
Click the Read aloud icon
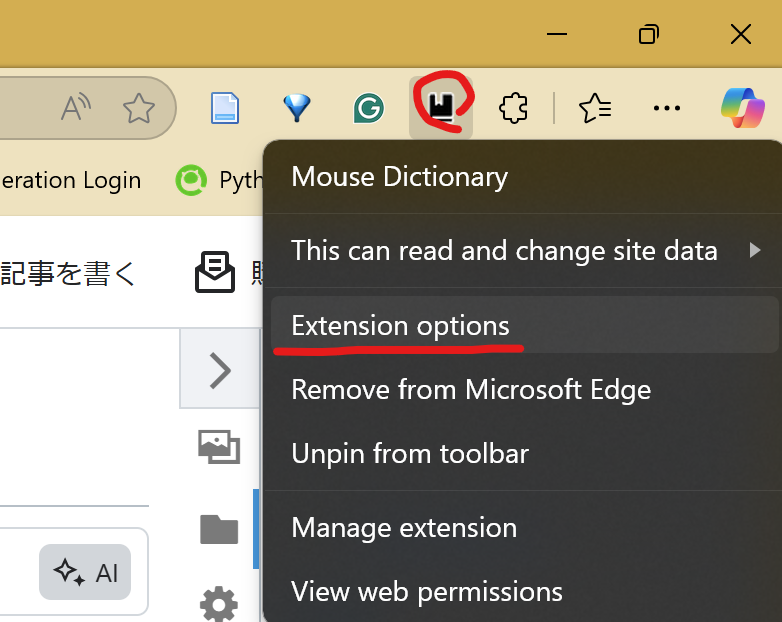click(76, 107)
